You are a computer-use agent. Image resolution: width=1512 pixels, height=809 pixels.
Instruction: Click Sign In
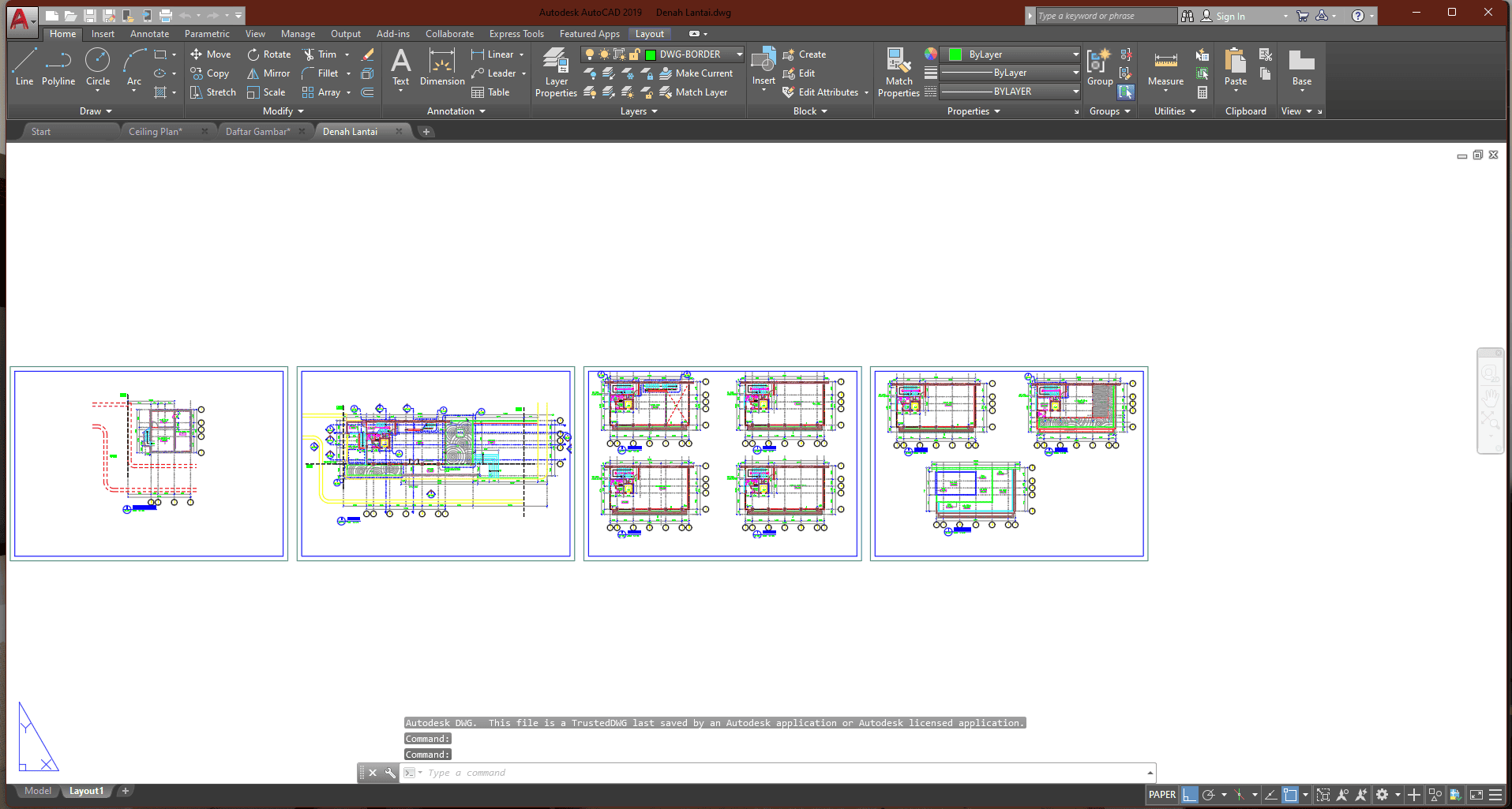(x=1230, y=16)
